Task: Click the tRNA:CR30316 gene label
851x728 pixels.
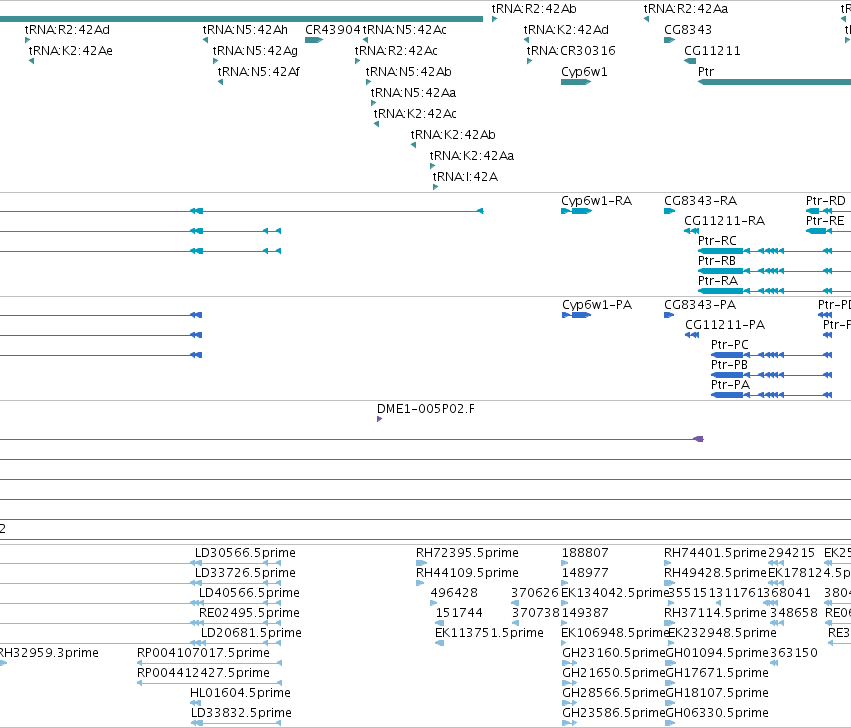Action: [571, 51]
